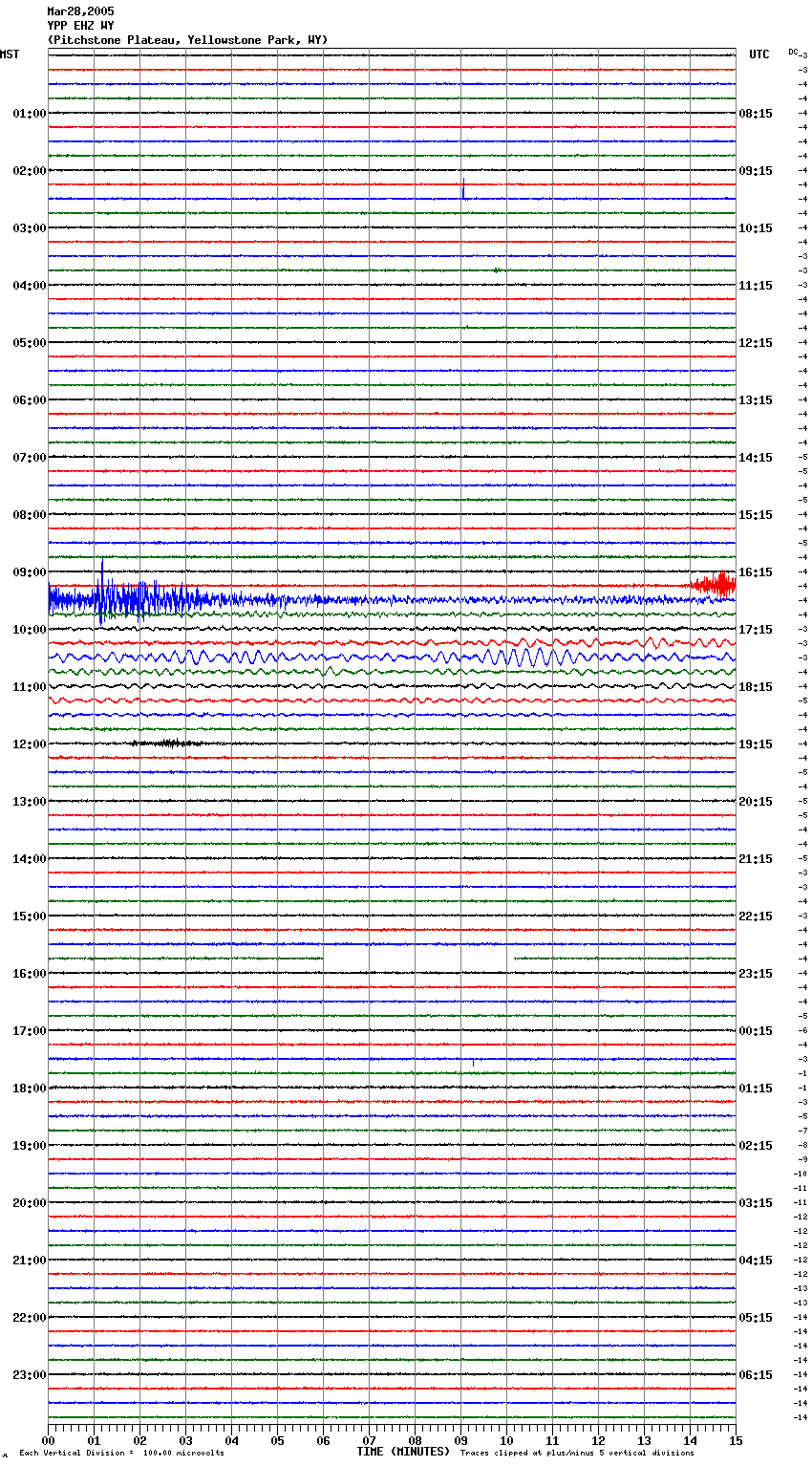The height and width of the screenshot is (1466, 812).
Task: Select the 12:00 MST time label
Action: coord(29,744)
